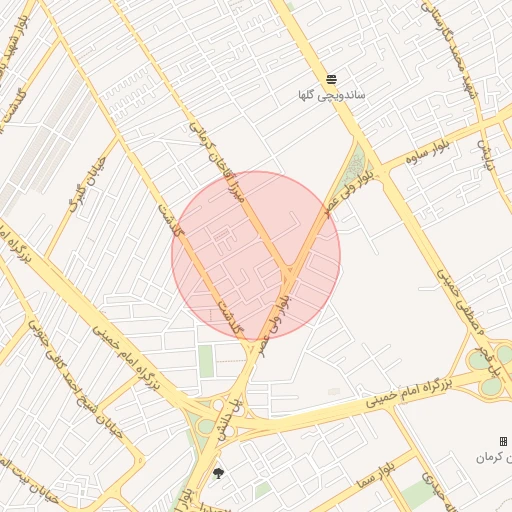Image resolution: width=512 pixels, height=512 pixels.
Task: Select the بلوار ساوه street label
Action: [x=428, y=152]
